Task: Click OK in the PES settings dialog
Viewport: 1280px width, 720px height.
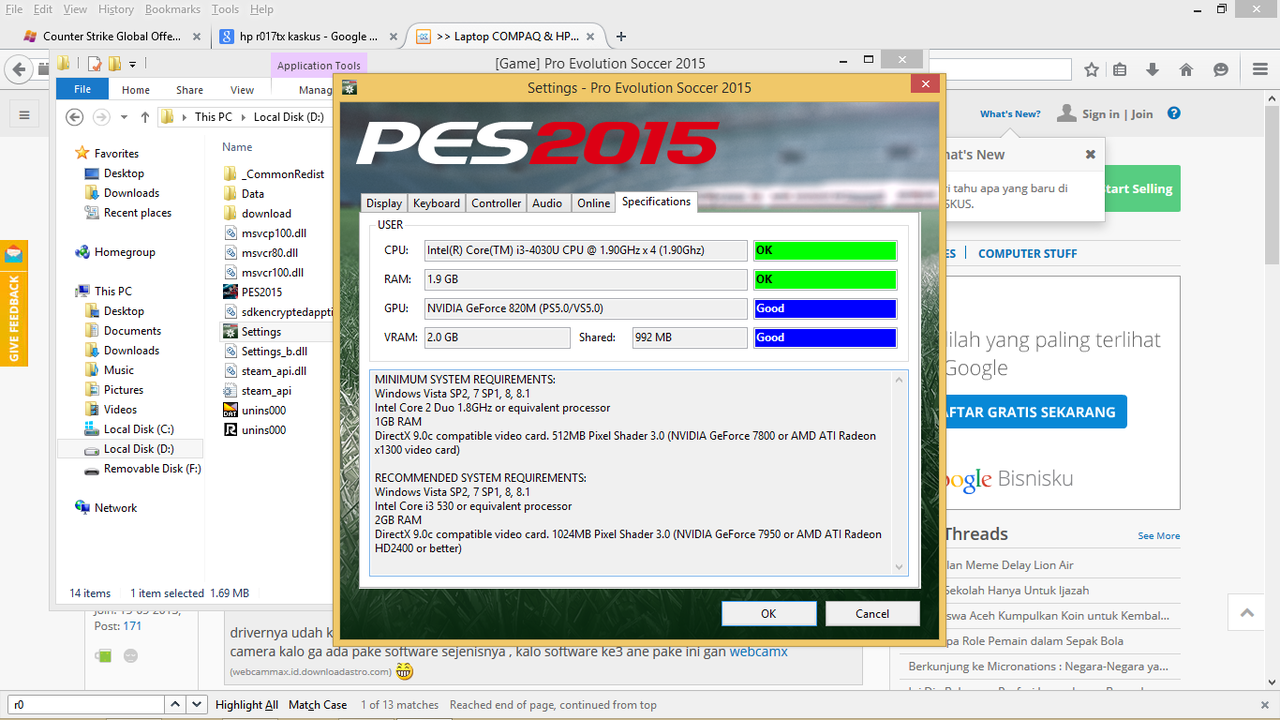Action: (768, 614)
